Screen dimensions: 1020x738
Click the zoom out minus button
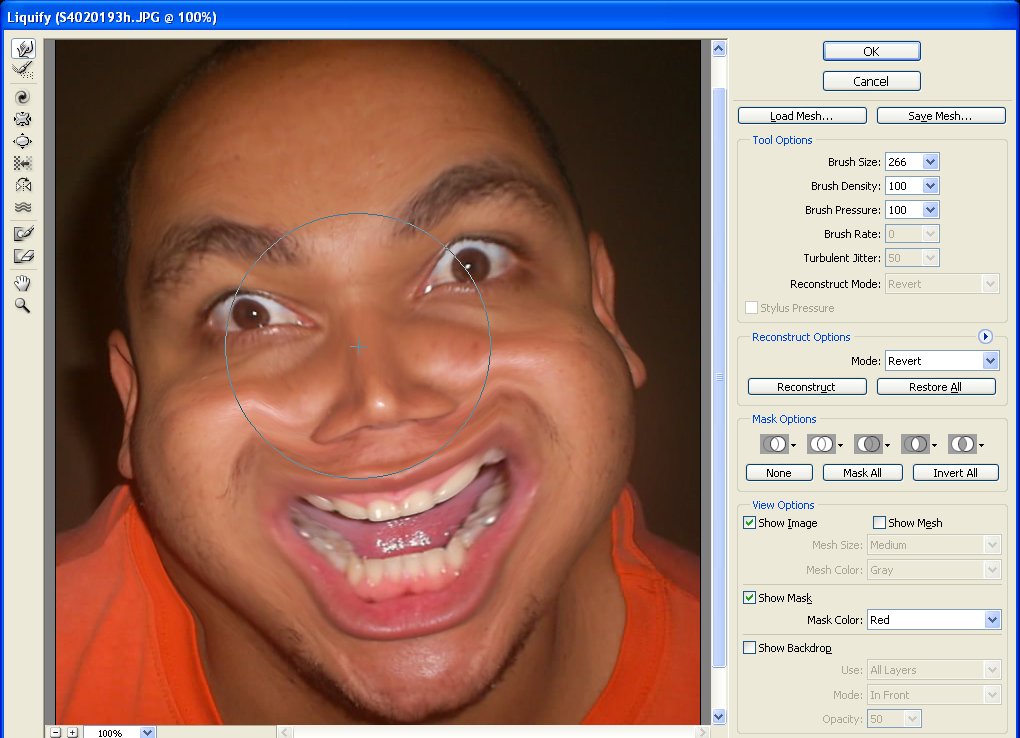click(x=56, y=733)
